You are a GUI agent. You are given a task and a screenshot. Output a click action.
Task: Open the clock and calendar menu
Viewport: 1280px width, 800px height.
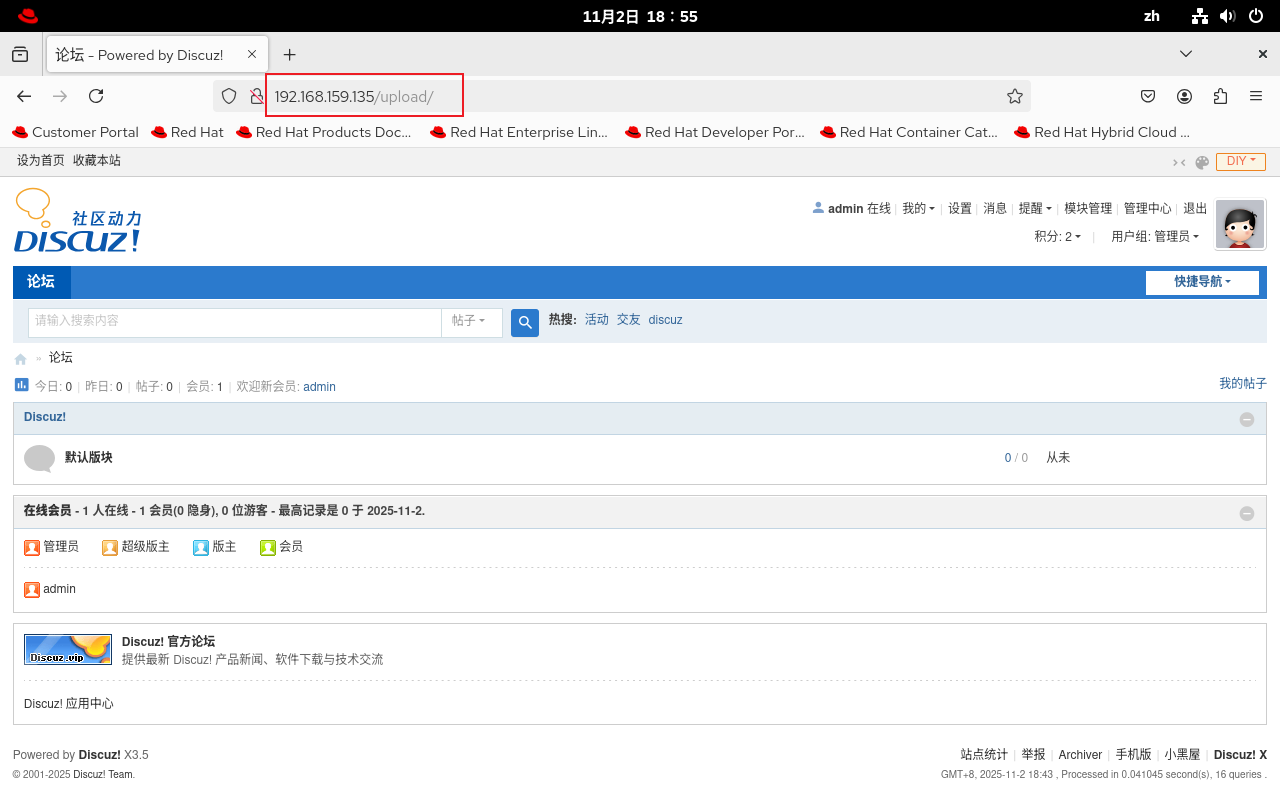(x=640, y=16)
